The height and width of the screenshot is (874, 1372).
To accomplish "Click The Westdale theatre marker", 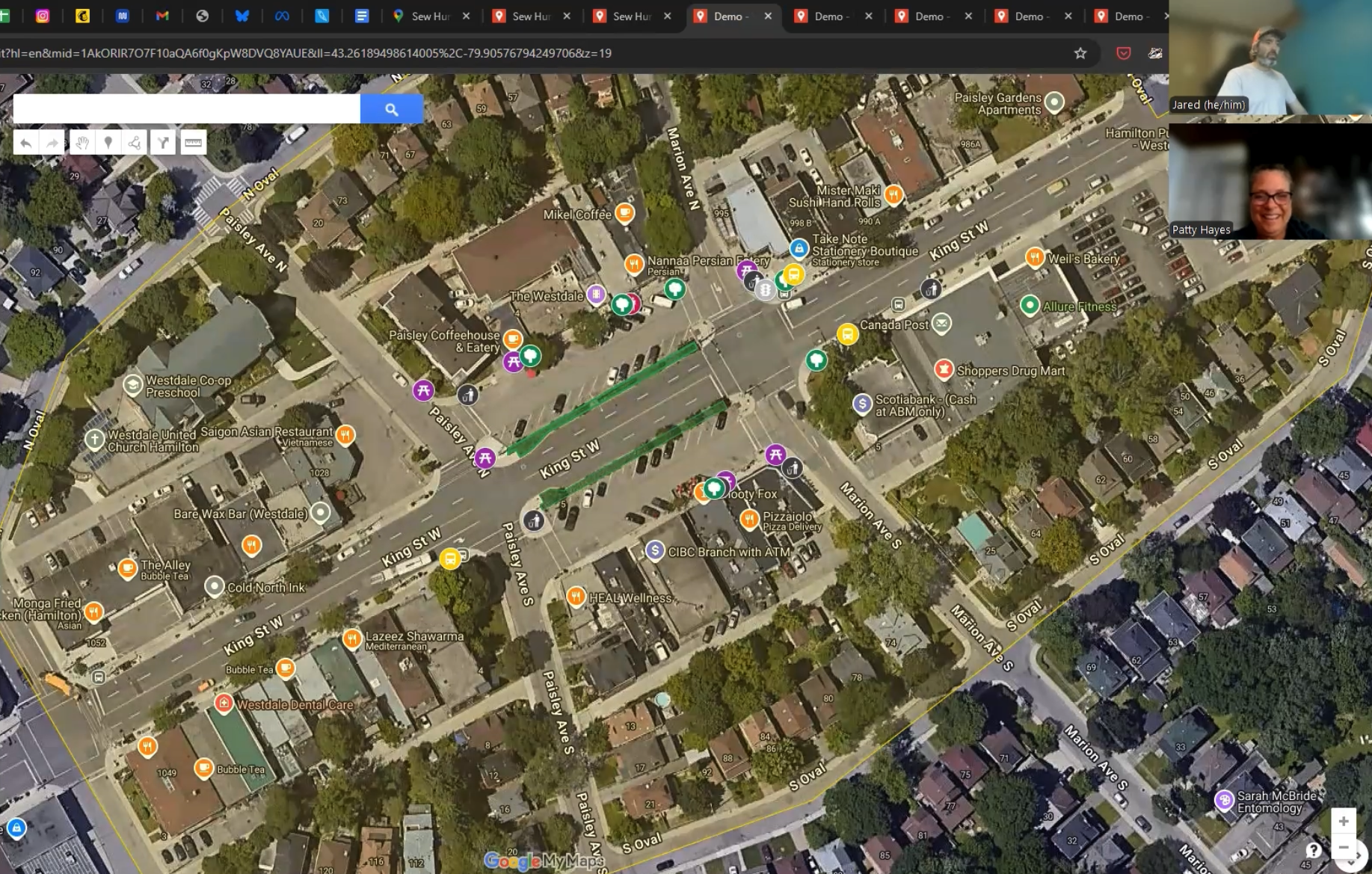I will click(596, 295).
